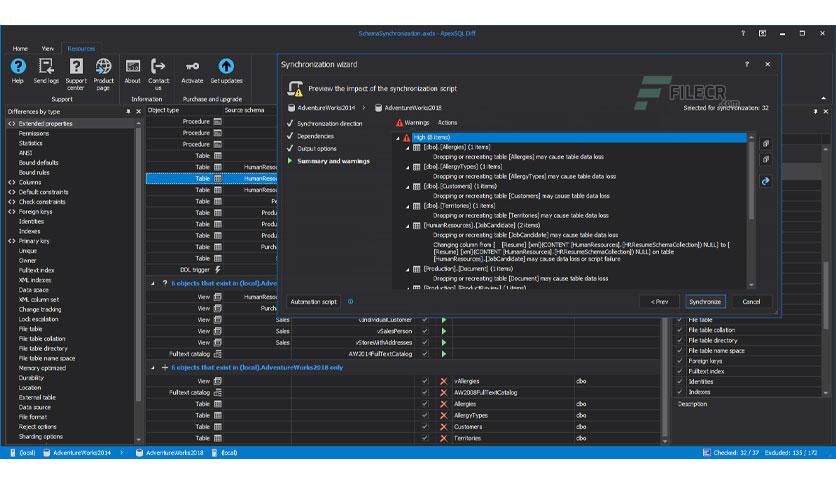Toggle the Fulltext index checkbox in right panel

coord(680,371)
